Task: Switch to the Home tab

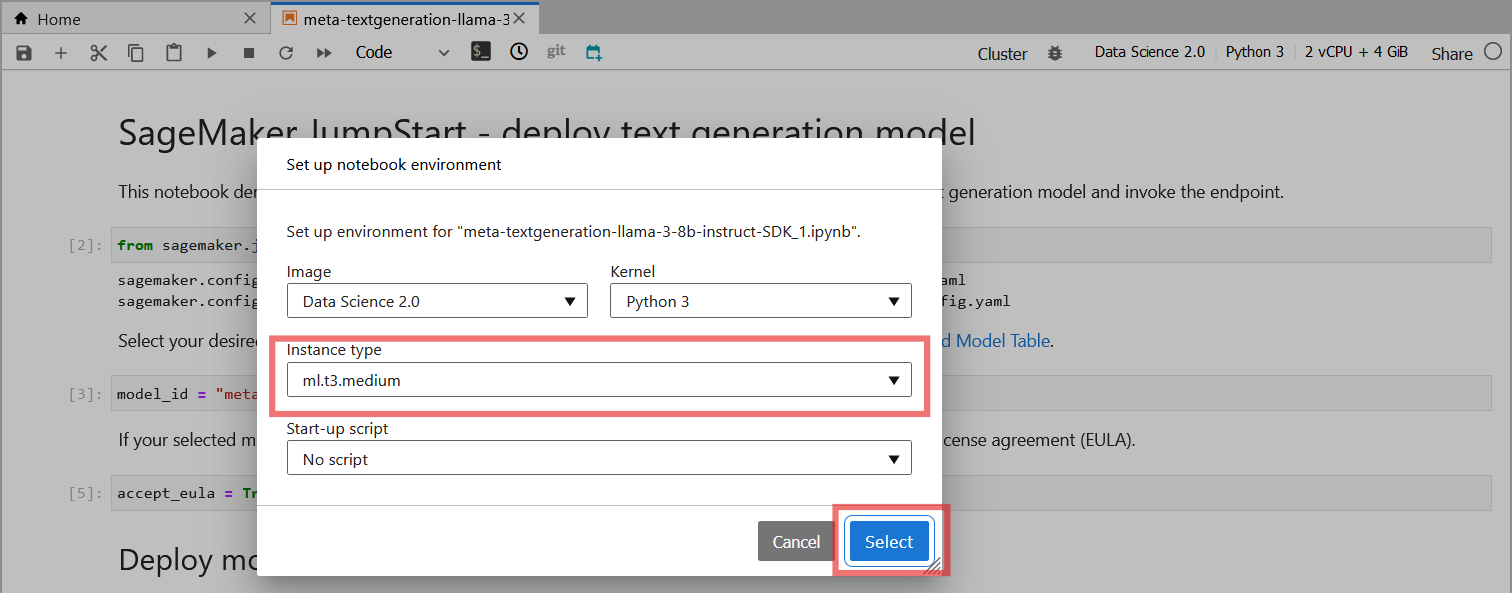Action: [135, 19]
